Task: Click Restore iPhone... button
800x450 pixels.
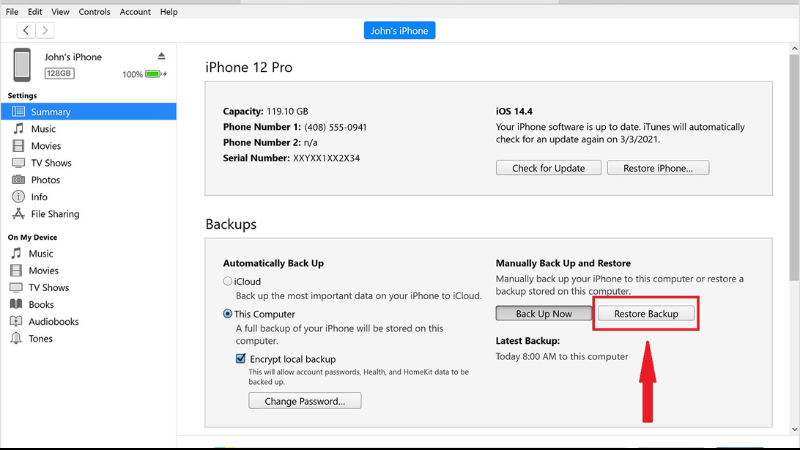Action: pos(658,168)
